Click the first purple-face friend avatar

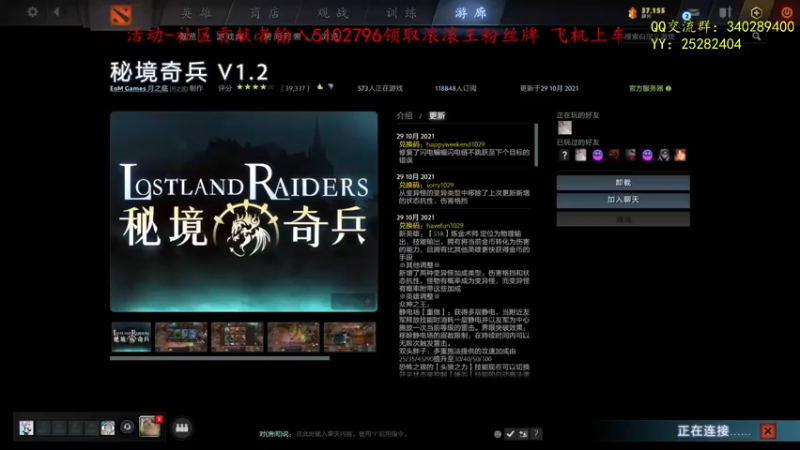597,155
